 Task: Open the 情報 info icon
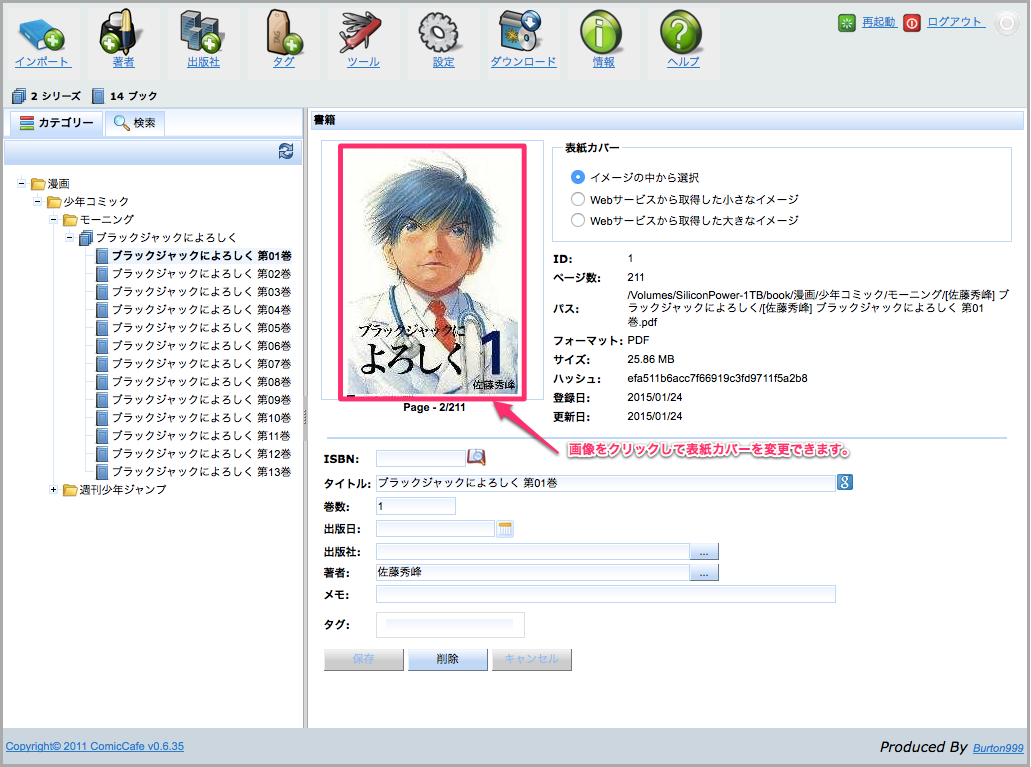pos(601,32)
